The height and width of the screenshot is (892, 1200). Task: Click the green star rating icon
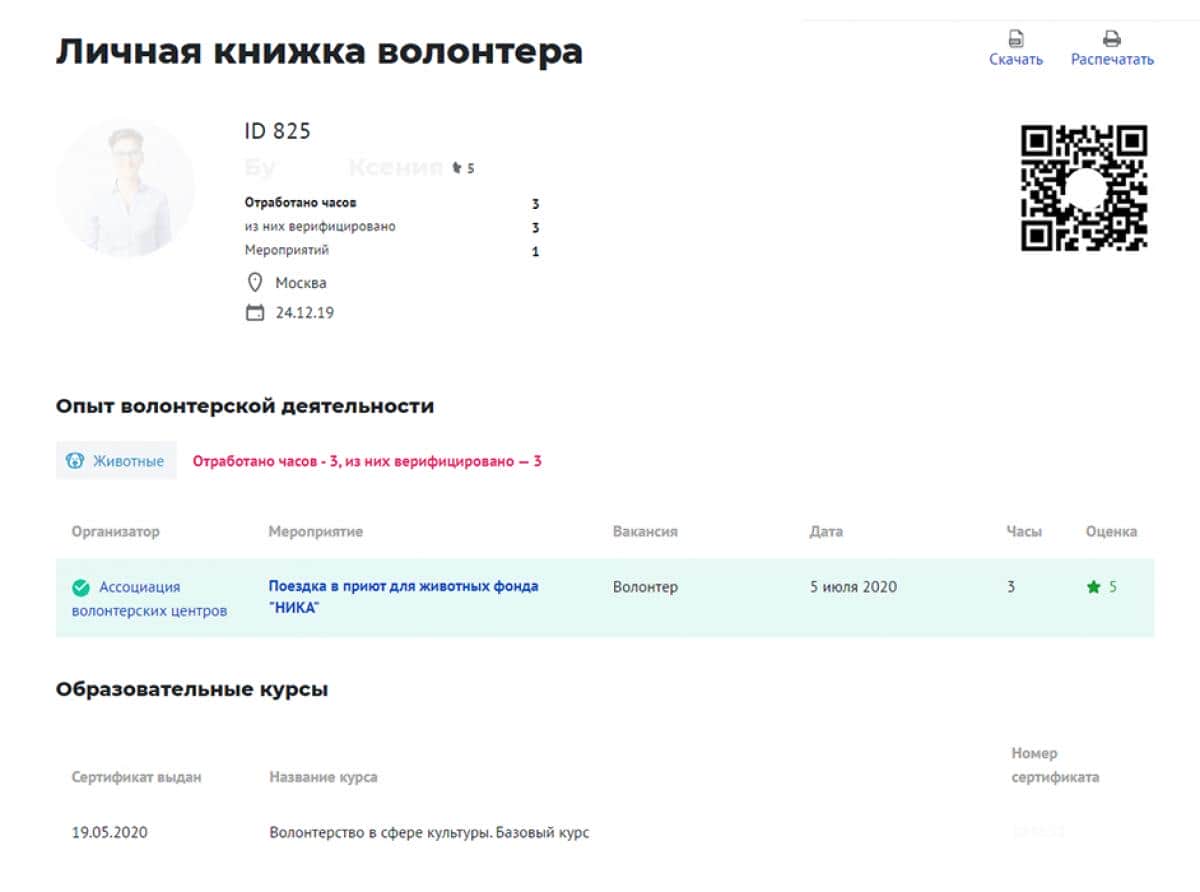click(1093, 587)
